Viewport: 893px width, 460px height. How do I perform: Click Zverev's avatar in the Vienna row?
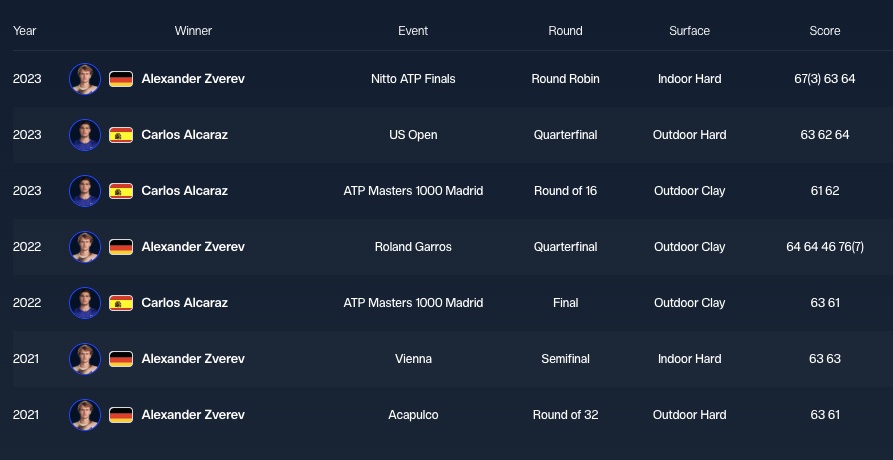point(85,359)
